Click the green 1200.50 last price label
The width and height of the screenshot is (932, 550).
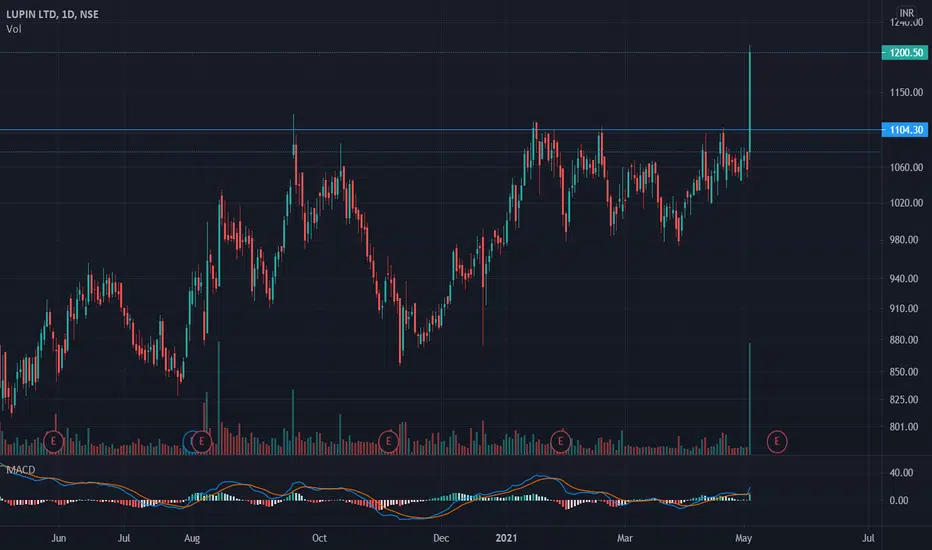(905, 53)
